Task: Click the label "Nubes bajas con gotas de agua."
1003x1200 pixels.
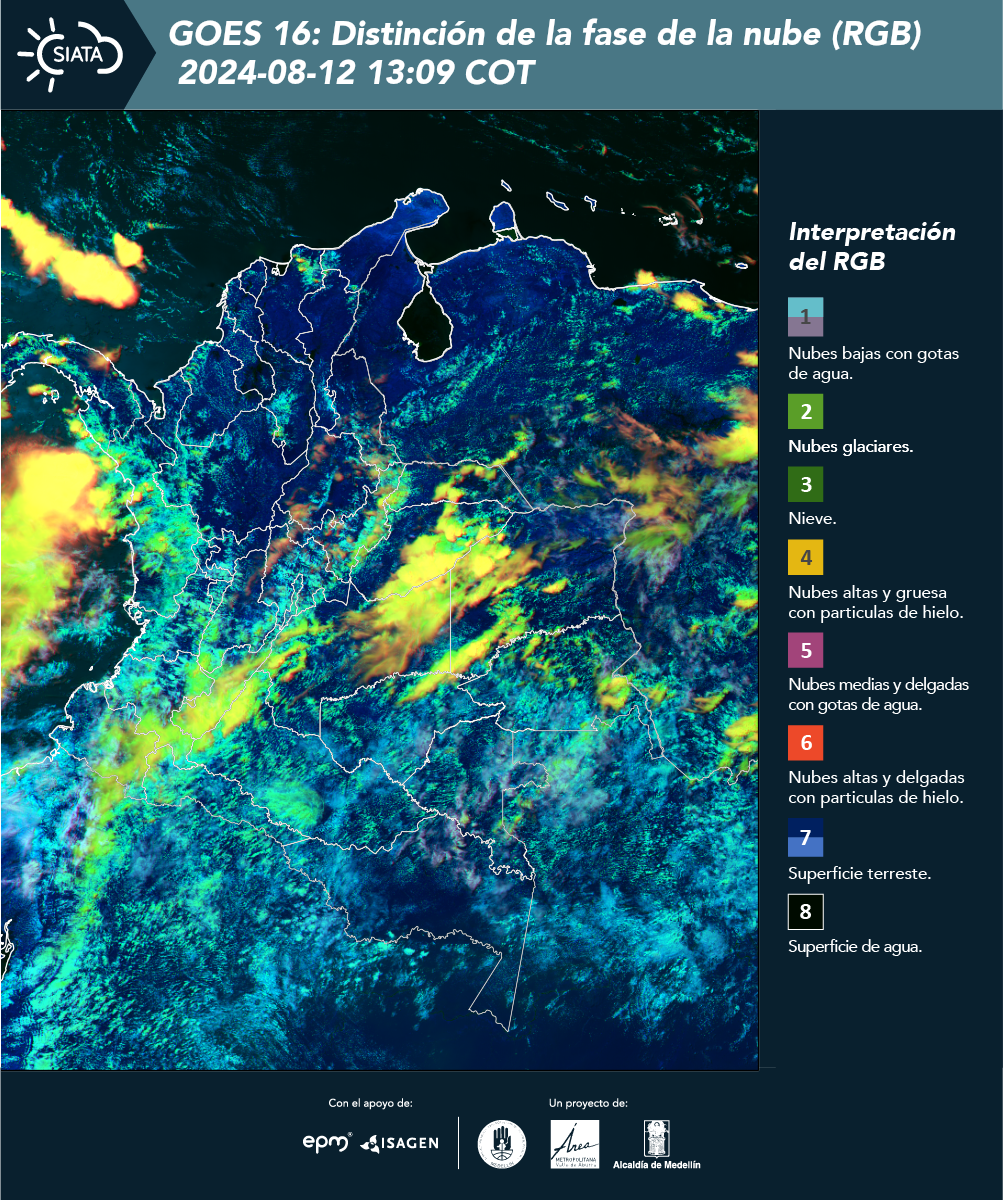Action: [x=874, y=364]
